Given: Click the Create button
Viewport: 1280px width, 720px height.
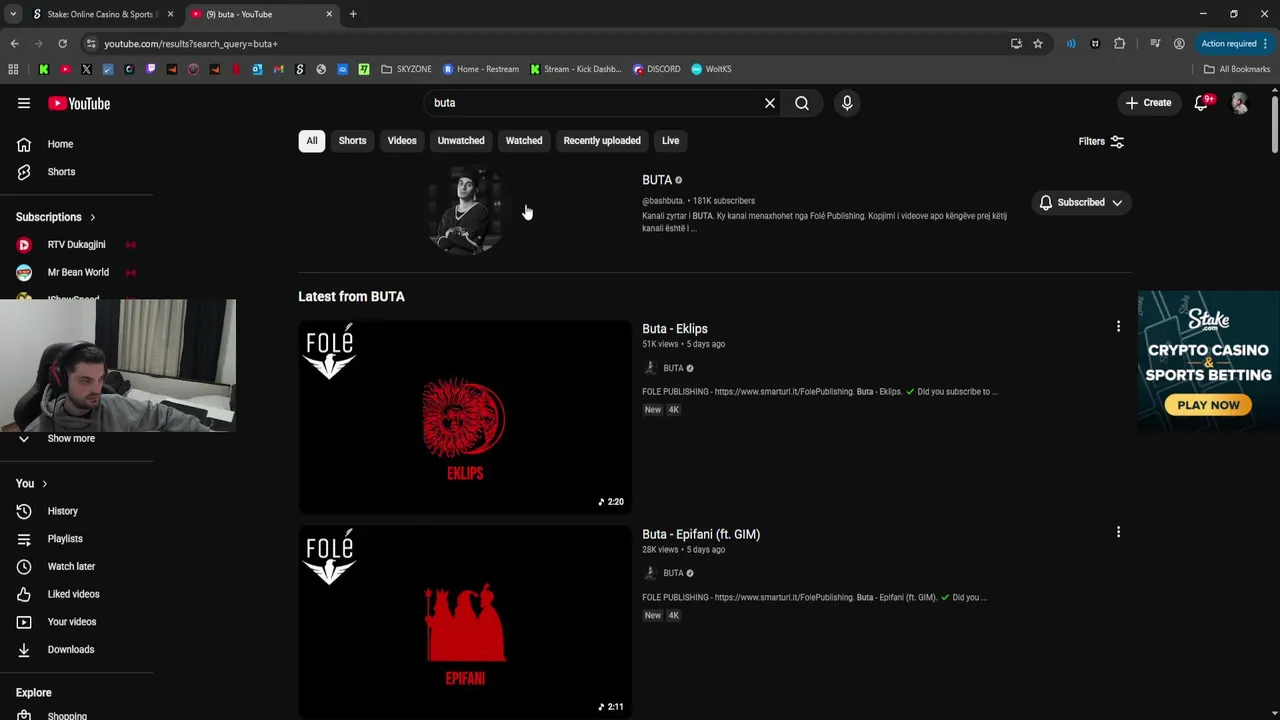Looking at the screenshot, I should click(x=1148, y=103).
